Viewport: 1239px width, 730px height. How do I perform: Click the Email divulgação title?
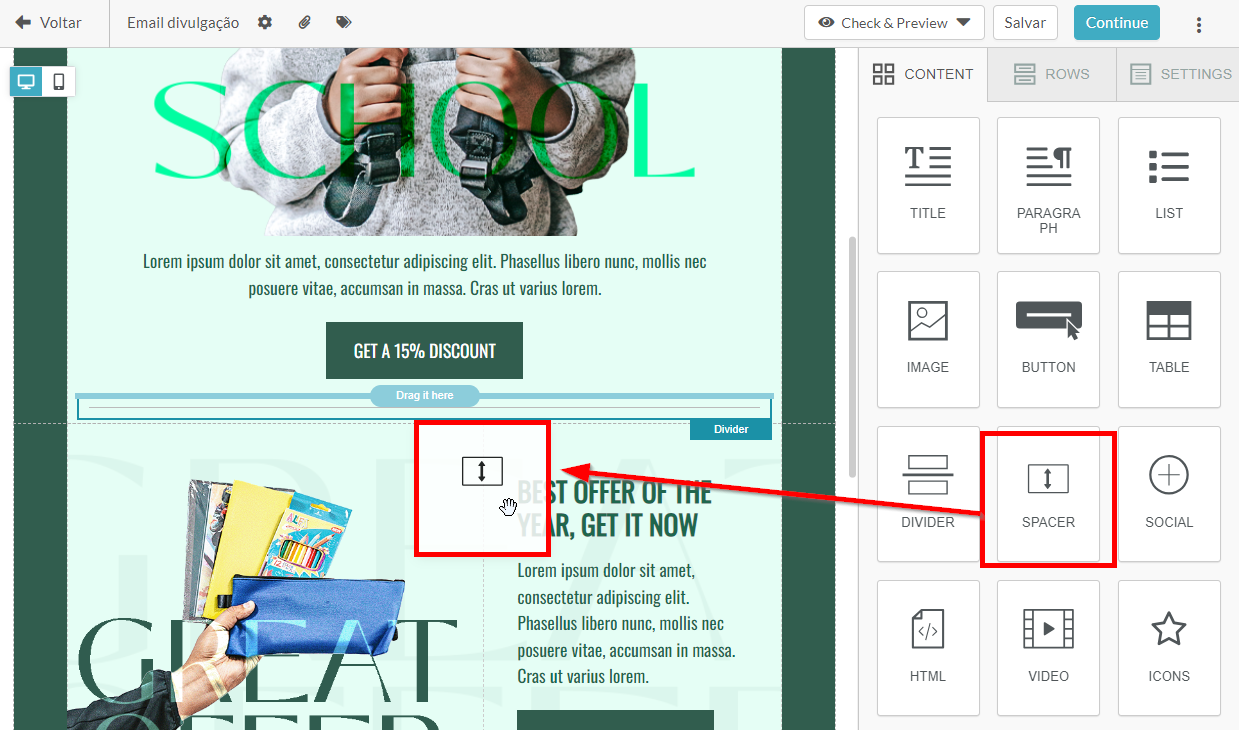click(183, 23)
